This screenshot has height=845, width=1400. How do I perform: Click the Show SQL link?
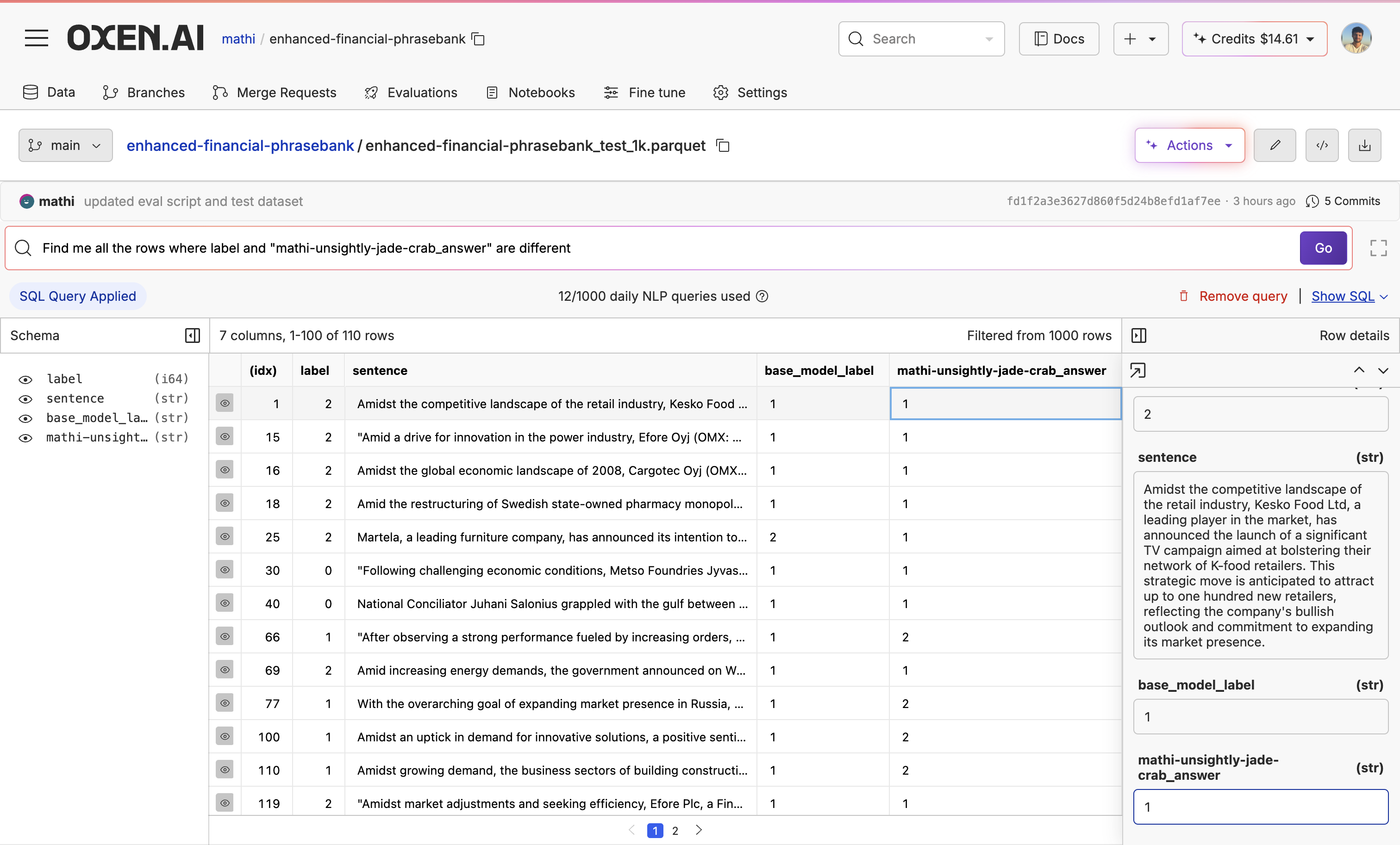tap(1343, 297)
